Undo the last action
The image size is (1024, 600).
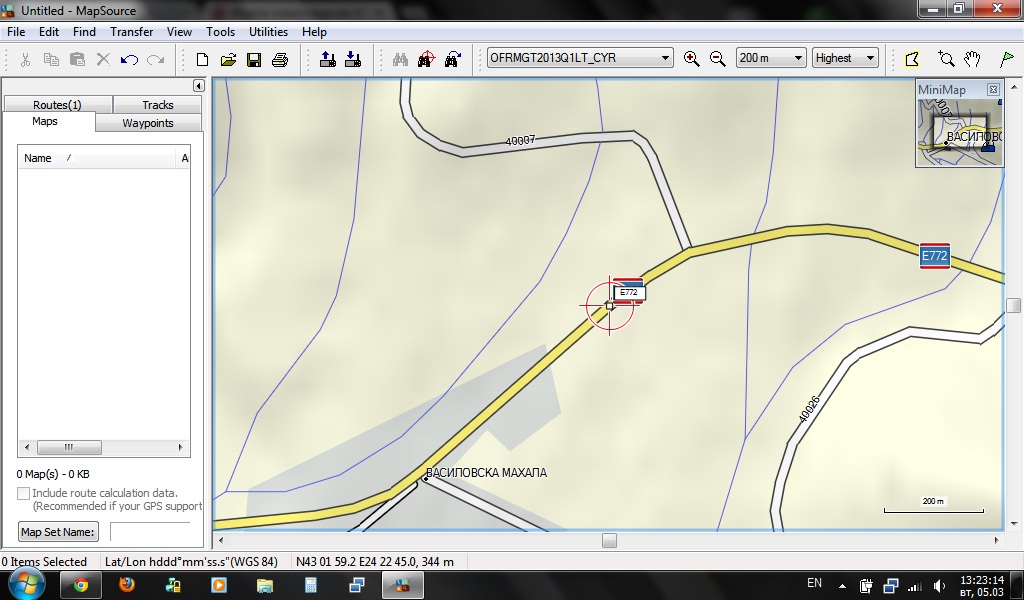(129, 59)
